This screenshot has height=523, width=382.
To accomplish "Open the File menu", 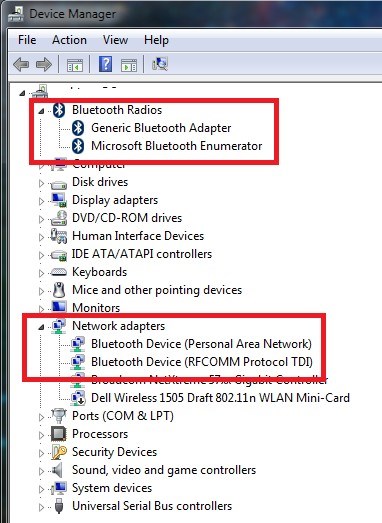I will click(27, 40).
